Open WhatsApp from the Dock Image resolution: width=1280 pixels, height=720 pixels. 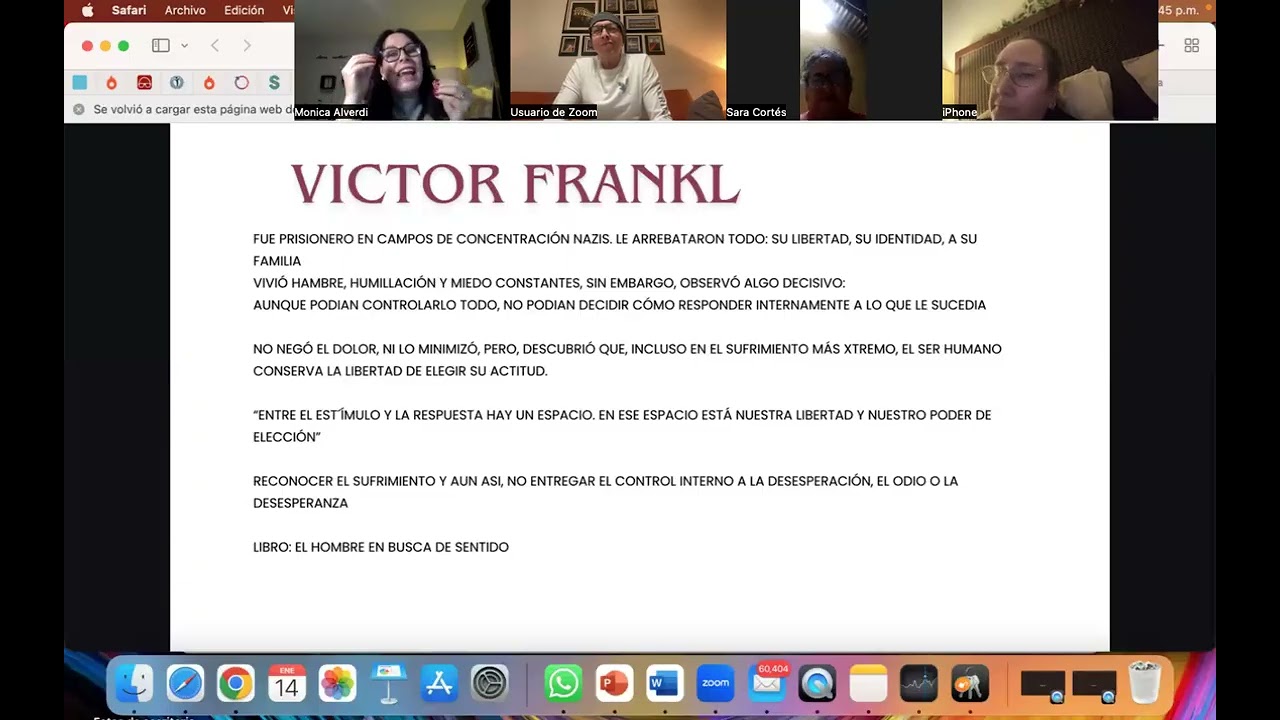[563, 684]
